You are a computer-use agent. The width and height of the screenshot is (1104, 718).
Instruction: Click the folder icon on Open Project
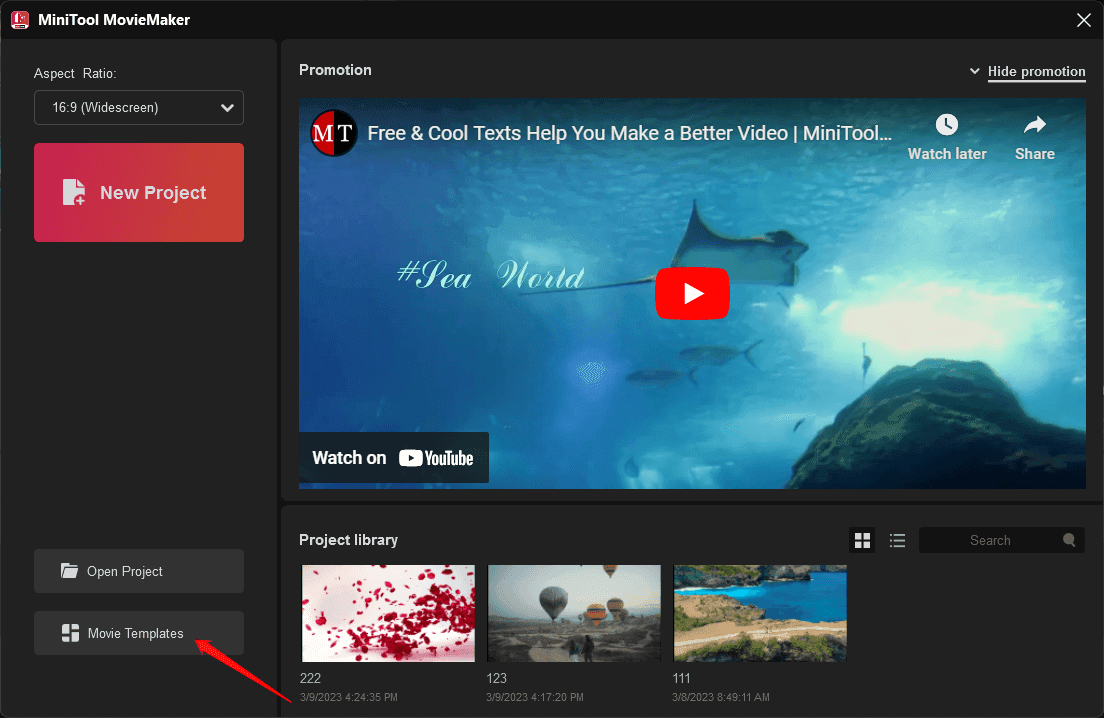(x=69, y=571)
